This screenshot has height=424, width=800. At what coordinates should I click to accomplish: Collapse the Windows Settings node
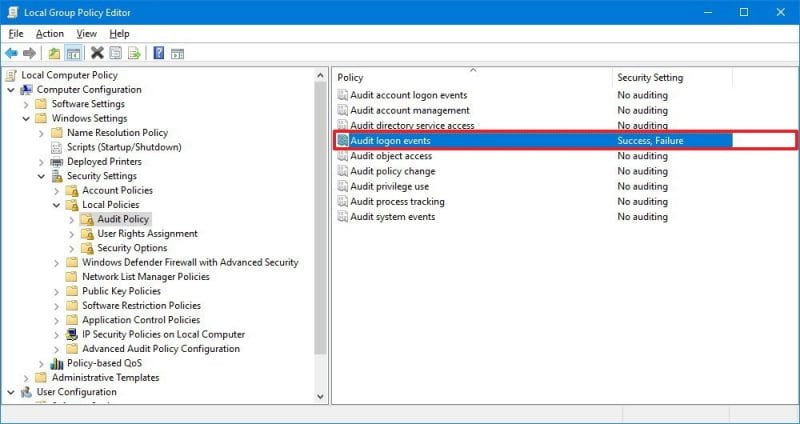click(26, 119)
